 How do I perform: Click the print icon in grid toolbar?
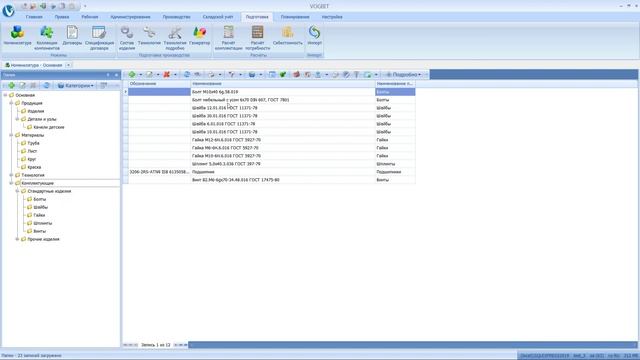tap(211, 74)
